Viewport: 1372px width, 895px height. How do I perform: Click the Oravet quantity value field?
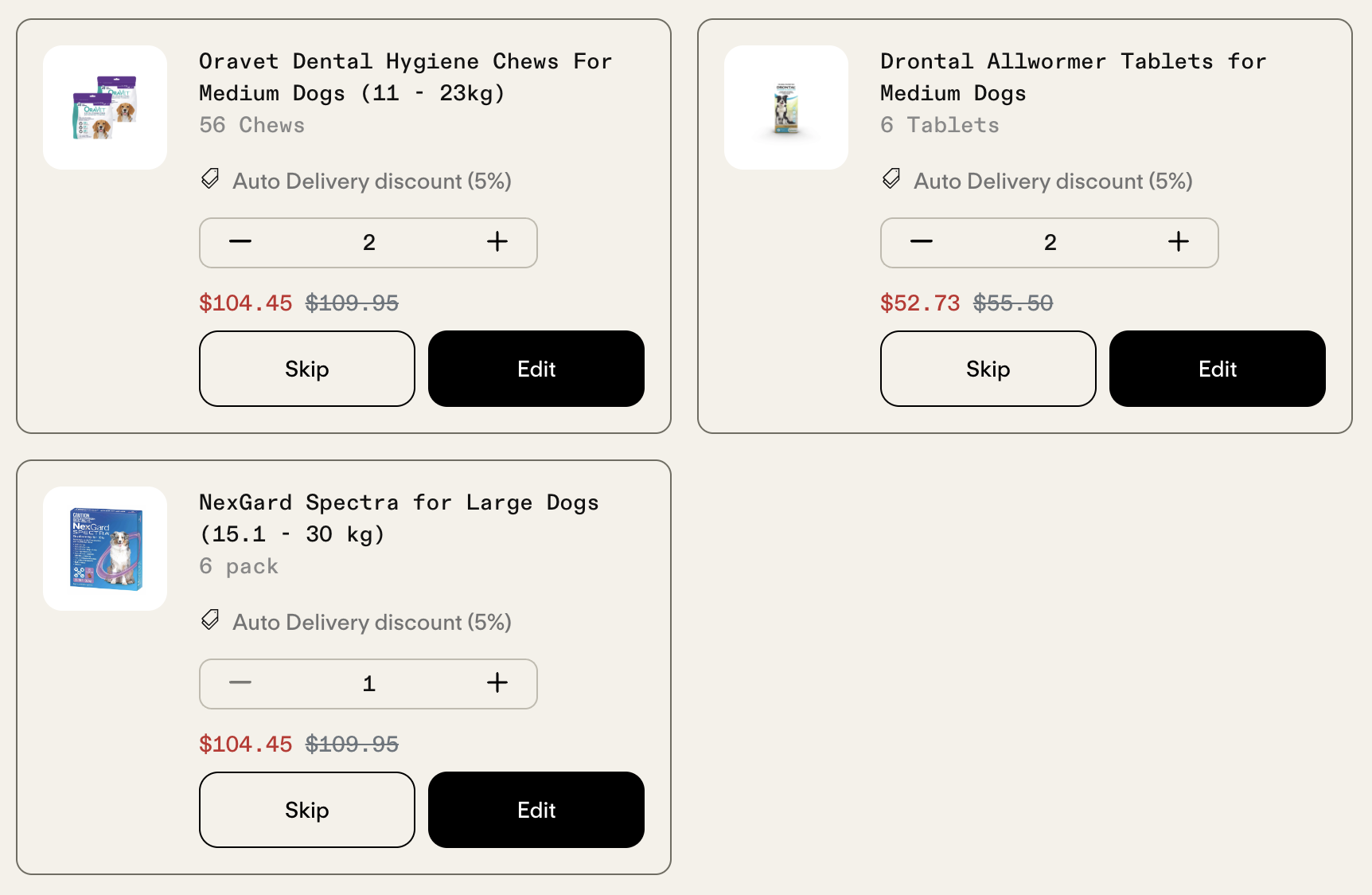click(x=368, y=243)
